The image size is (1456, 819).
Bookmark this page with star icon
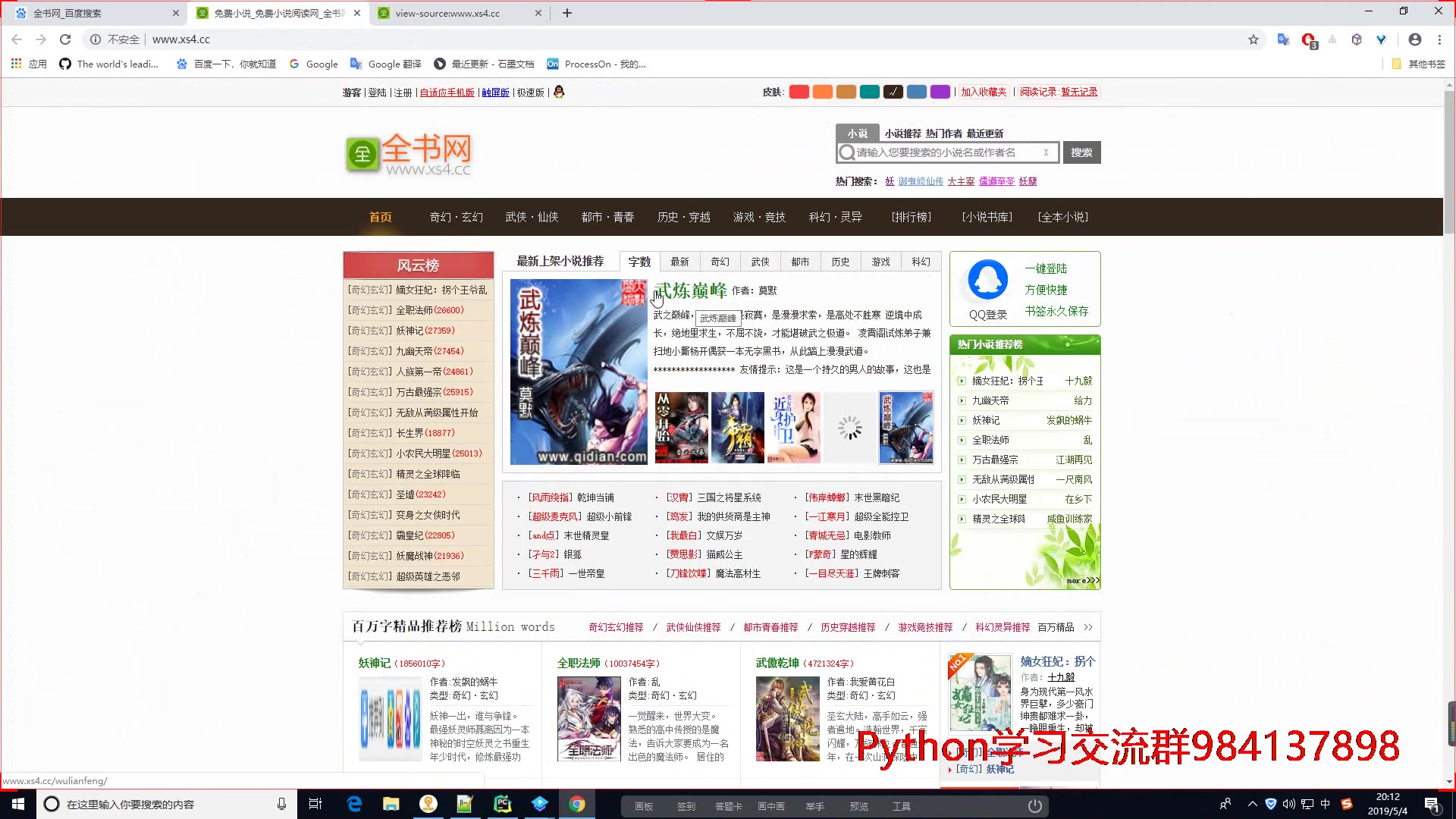(1254, 39)
